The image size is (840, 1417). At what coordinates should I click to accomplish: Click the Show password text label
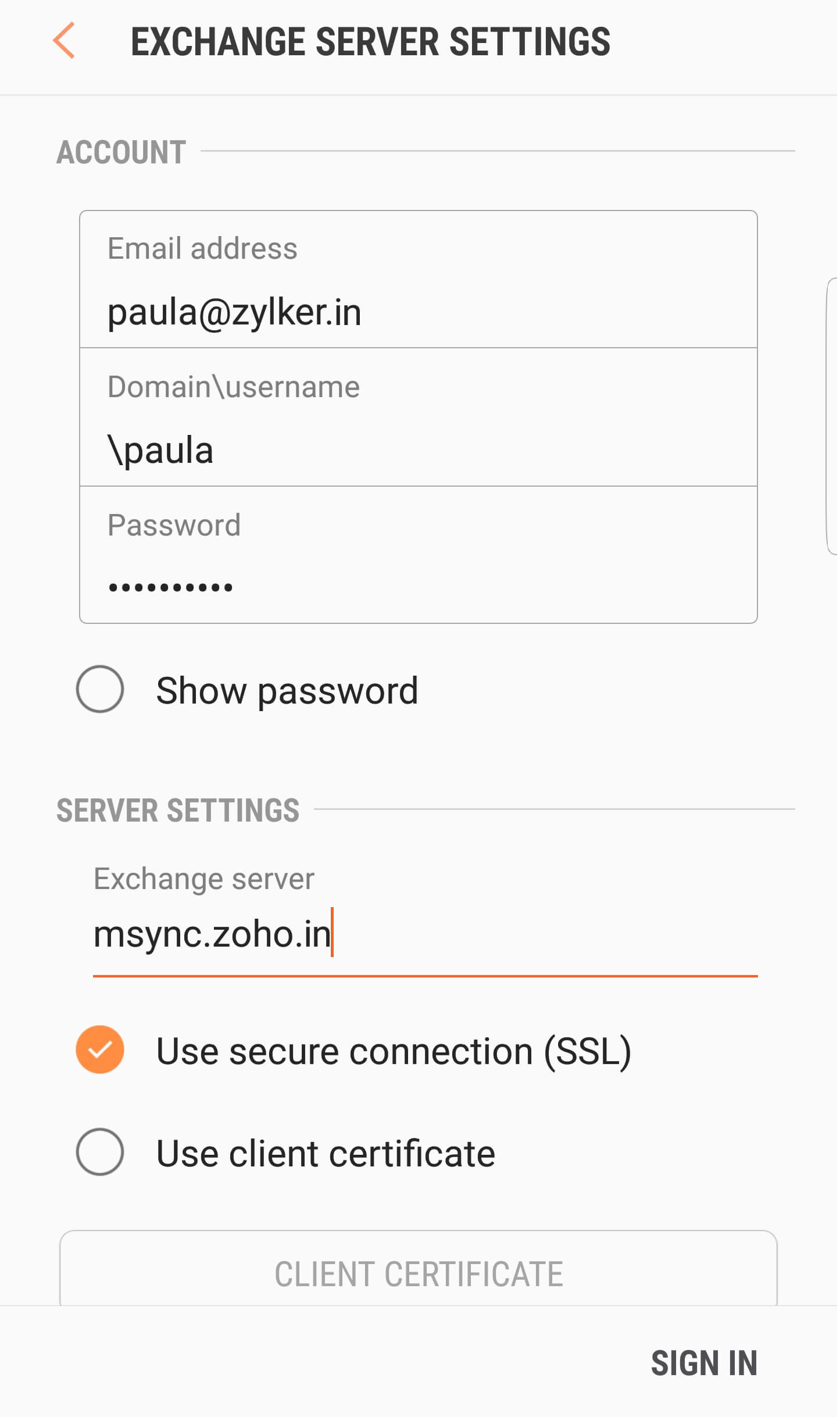pyautogui.click(x=288, y=691)
